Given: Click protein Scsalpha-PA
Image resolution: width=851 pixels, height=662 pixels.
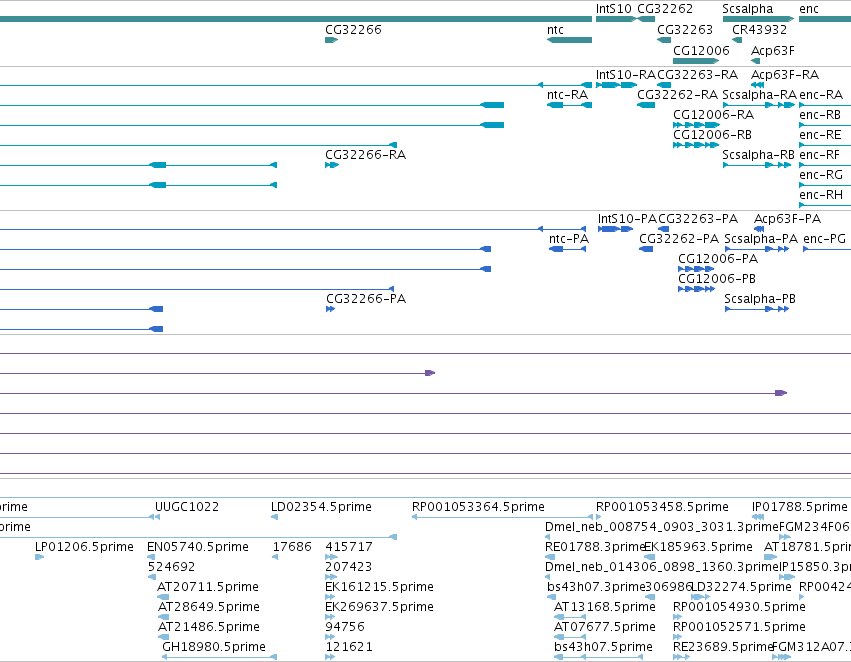Looking at the screenshot, I should (761, 239).
